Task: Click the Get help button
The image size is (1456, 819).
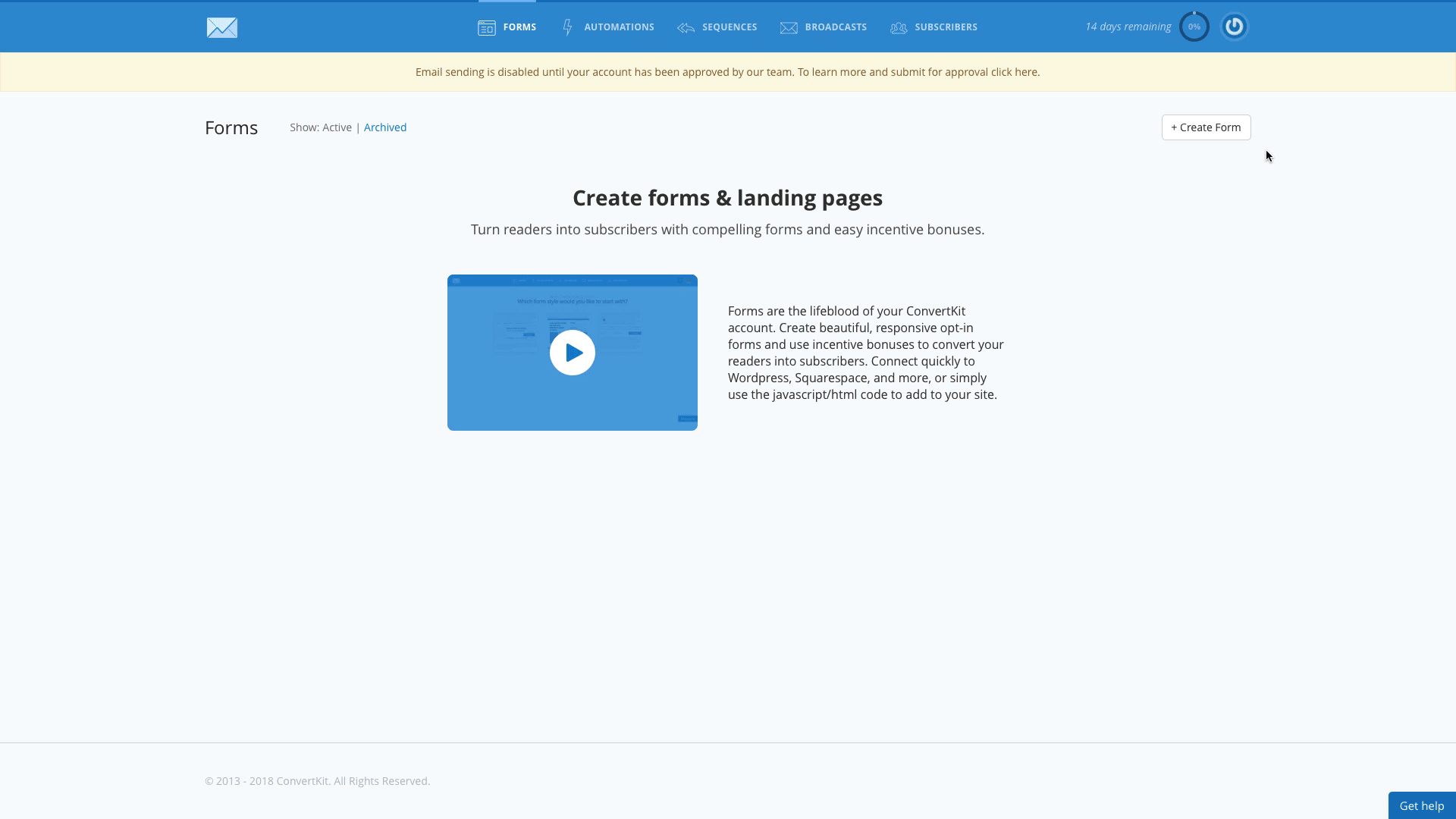Action: click(1421, 805)
